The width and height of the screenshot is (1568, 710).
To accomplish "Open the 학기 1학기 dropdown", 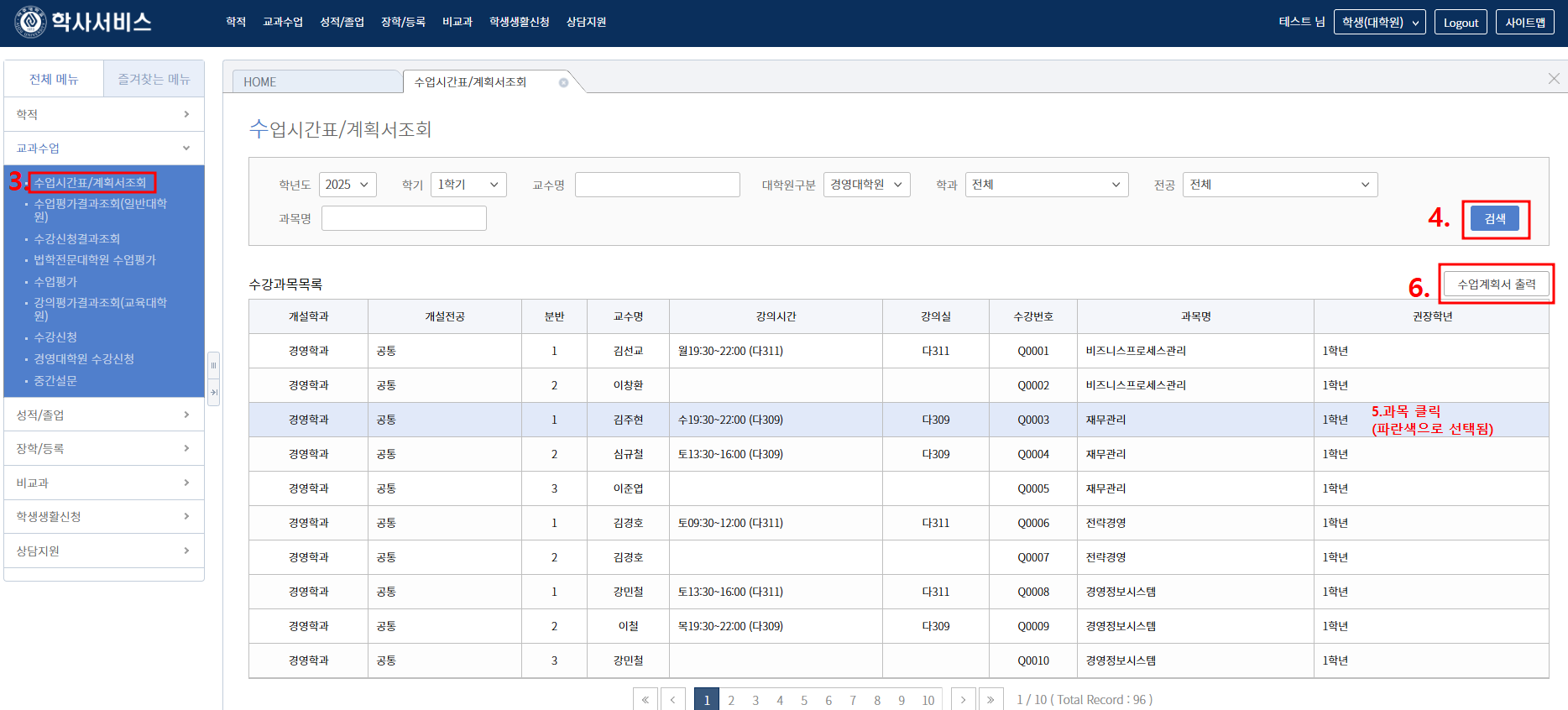I will click(x=468, y=185).
